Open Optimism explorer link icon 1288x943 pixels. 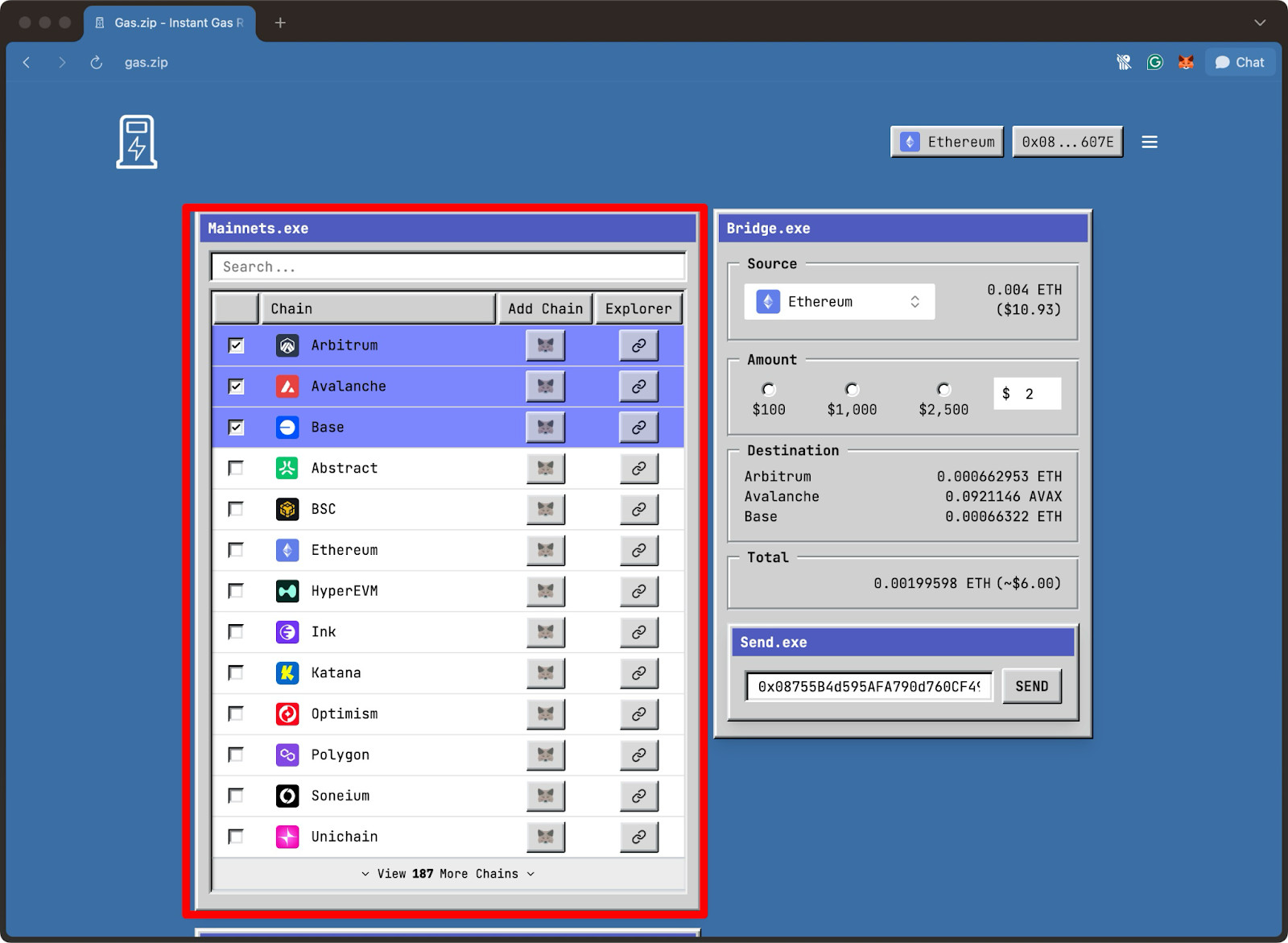pyautogui.click(x=639, y=714)
